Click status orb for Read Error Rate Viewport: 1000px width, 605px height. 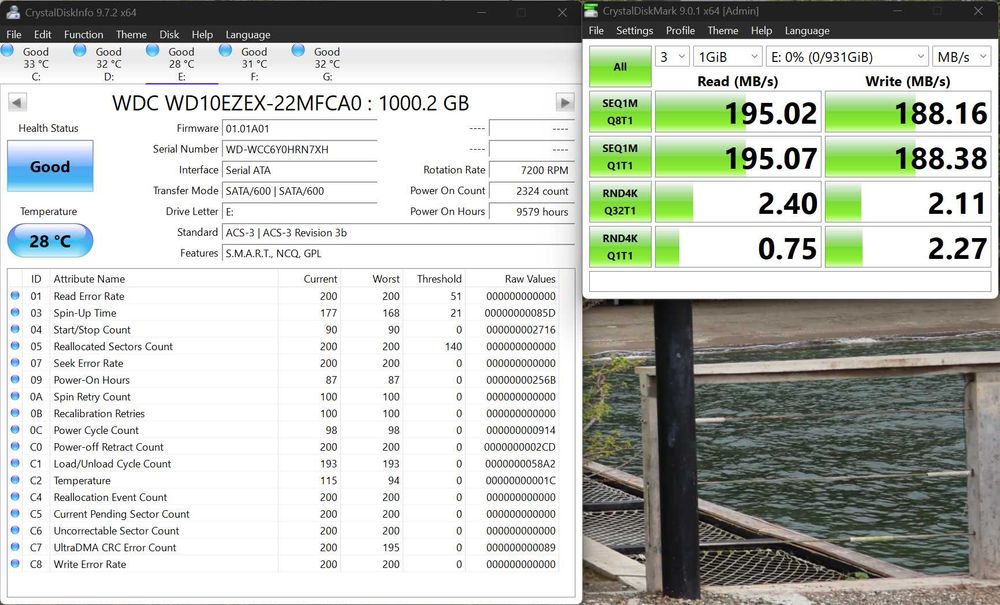tap(15, 296)
